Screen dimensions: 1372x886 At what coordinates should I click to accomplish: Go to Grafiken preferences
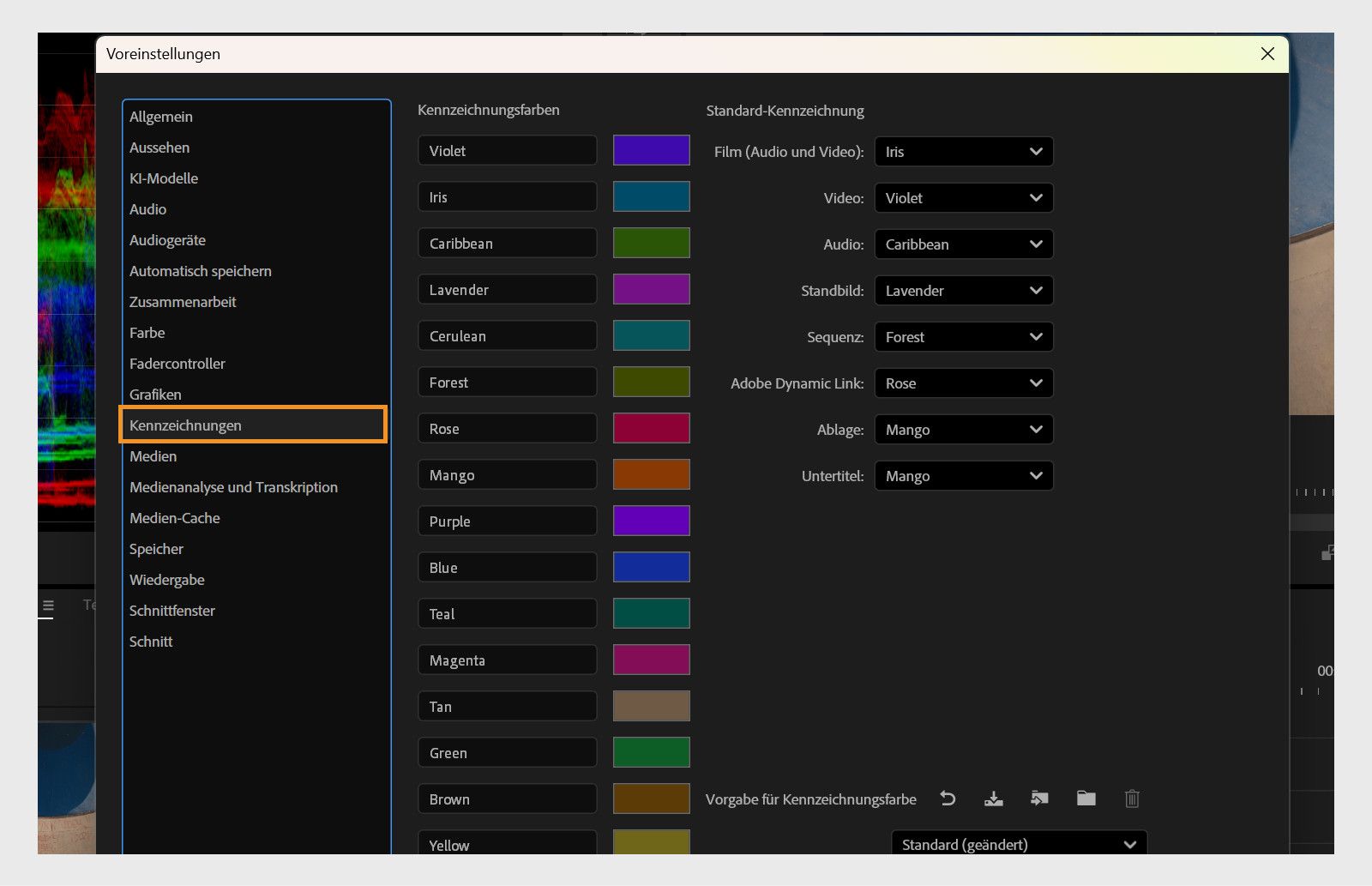click(x=256, y=395)
